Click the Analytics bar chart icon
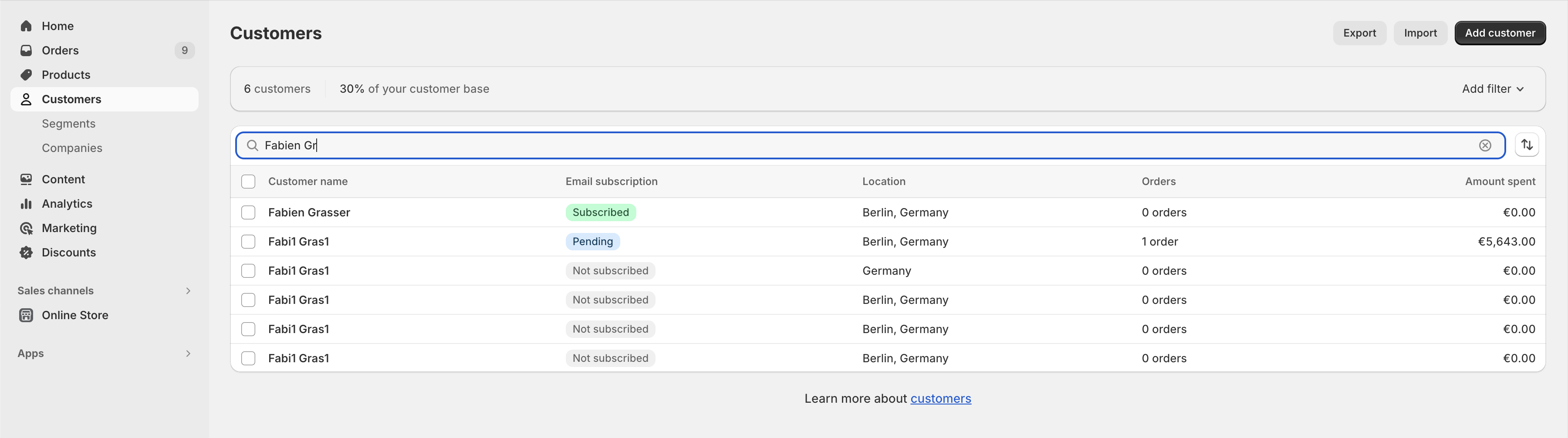Screen dimensions: 1568x438 coord(26,204)
